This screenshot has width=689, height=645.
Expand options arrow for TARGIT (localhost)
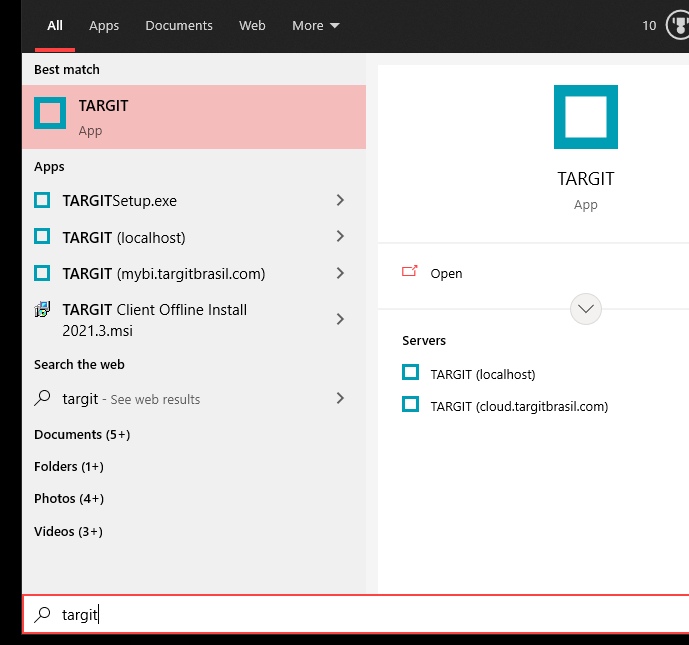click(x=340, y=236)
